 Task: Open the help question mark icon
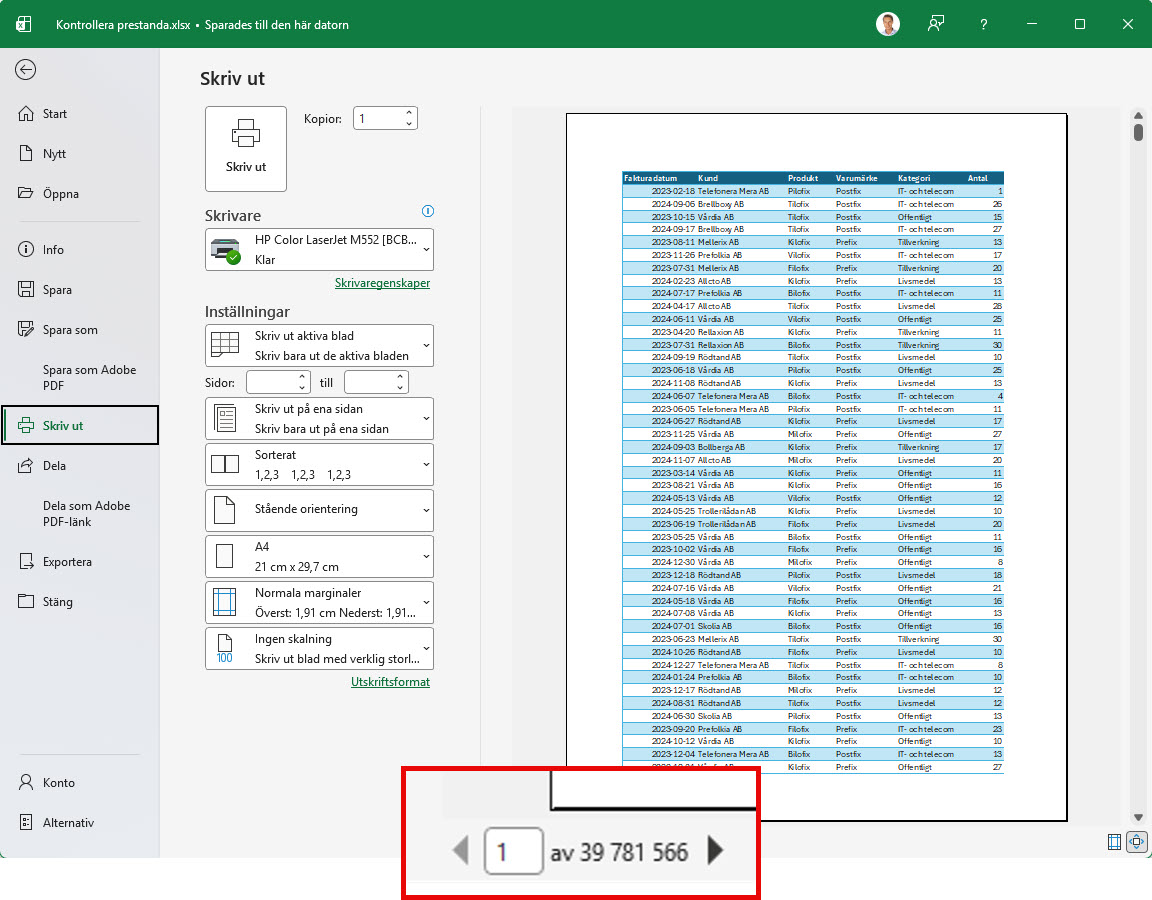[984, 24]
